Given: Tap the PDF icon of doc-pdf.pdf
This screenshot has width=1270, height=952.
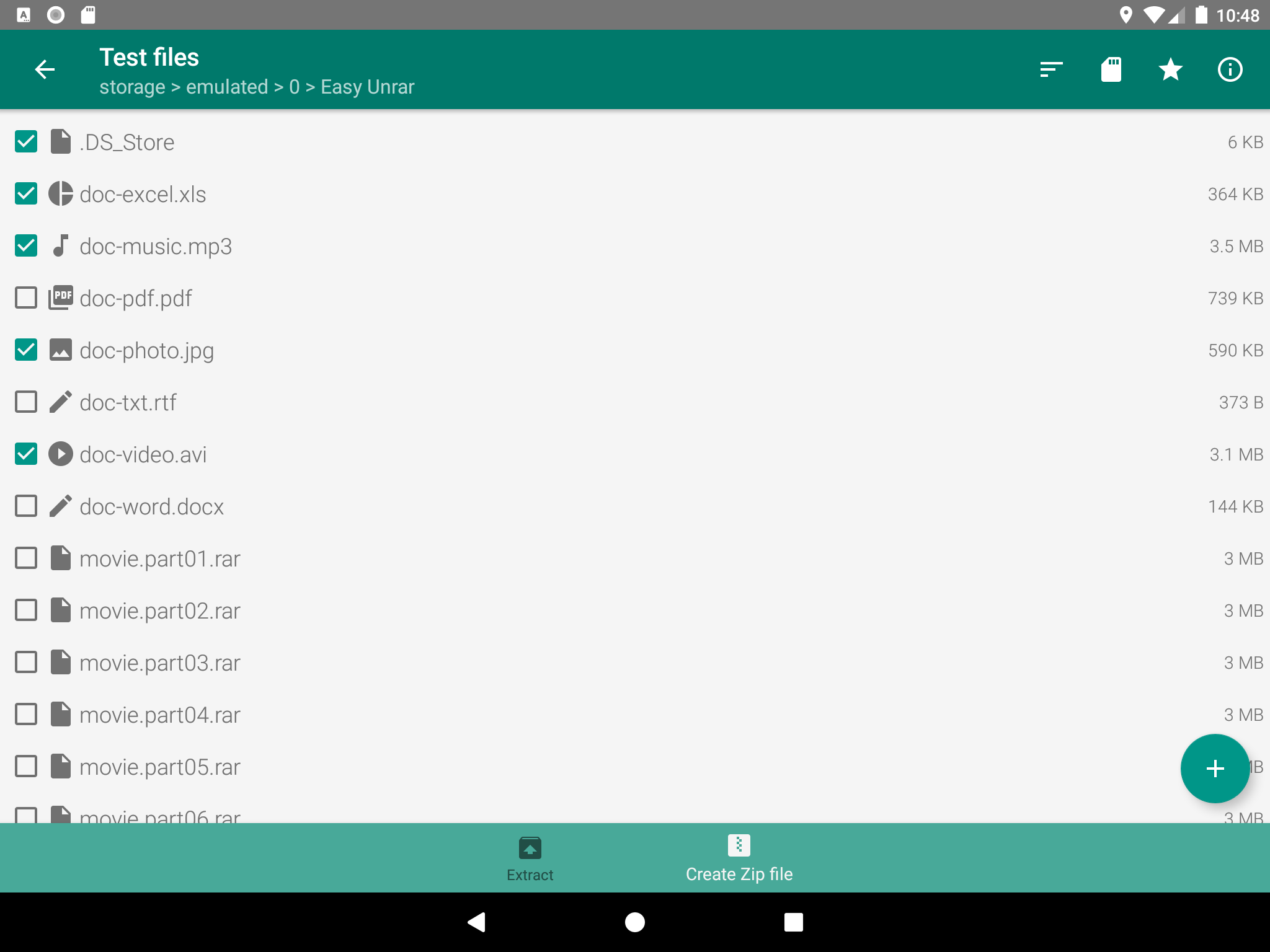Looking at the screenshot, I should (60, 297).
